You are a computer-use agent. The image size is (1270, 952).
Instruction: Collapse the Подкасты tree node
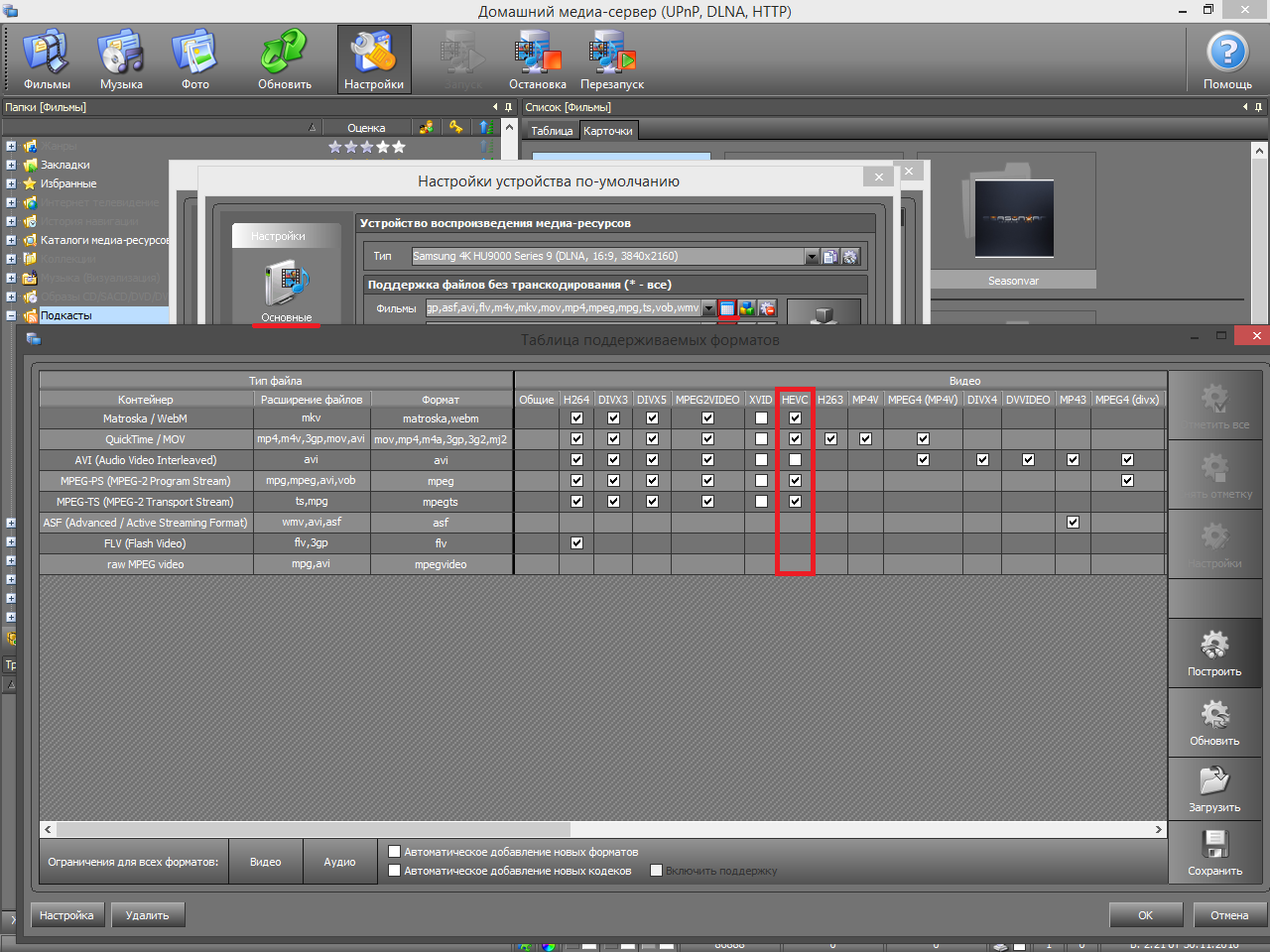[x=11, y=315]
